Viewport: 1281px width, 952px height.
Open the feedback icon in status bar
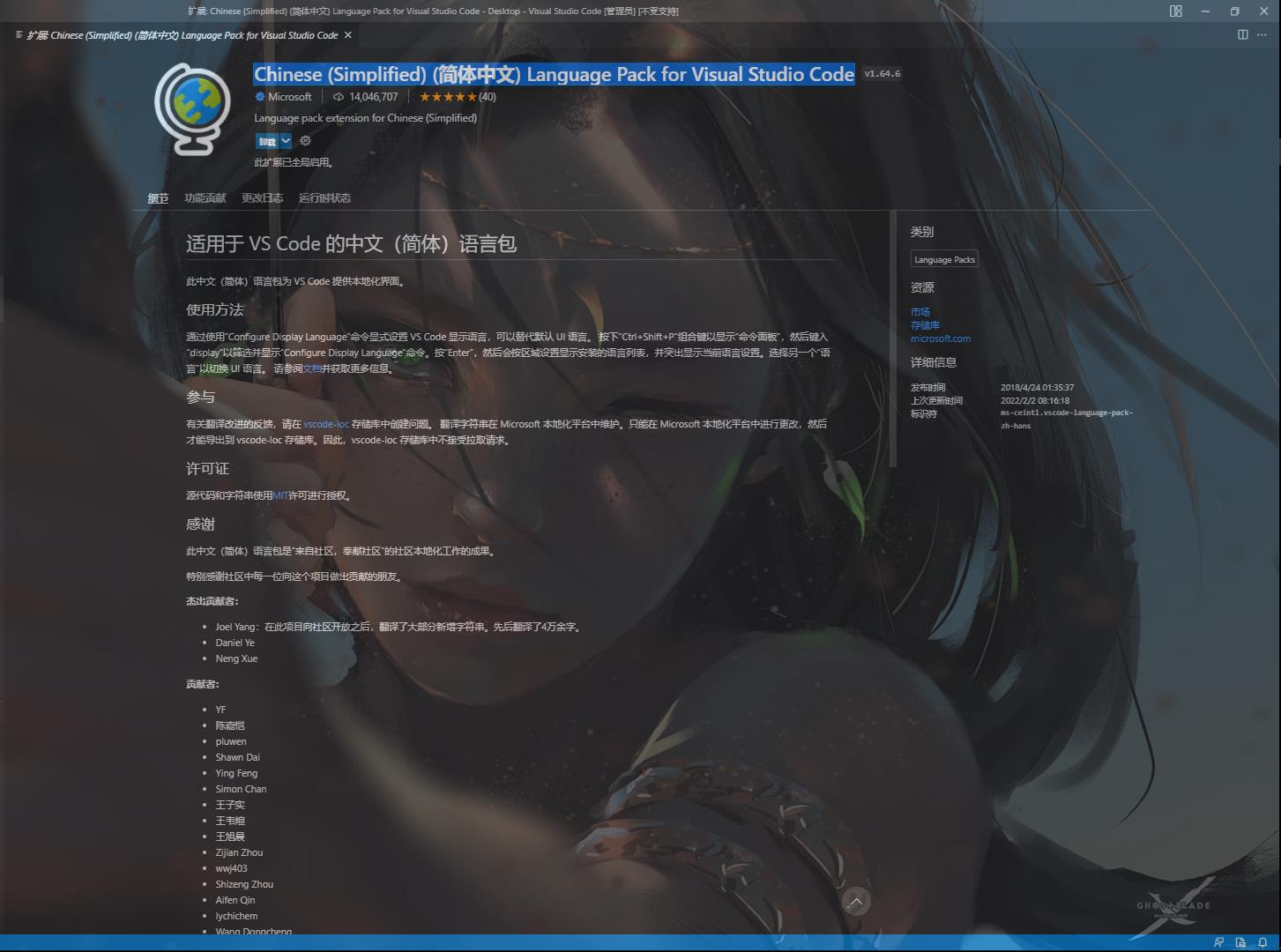1218,942
